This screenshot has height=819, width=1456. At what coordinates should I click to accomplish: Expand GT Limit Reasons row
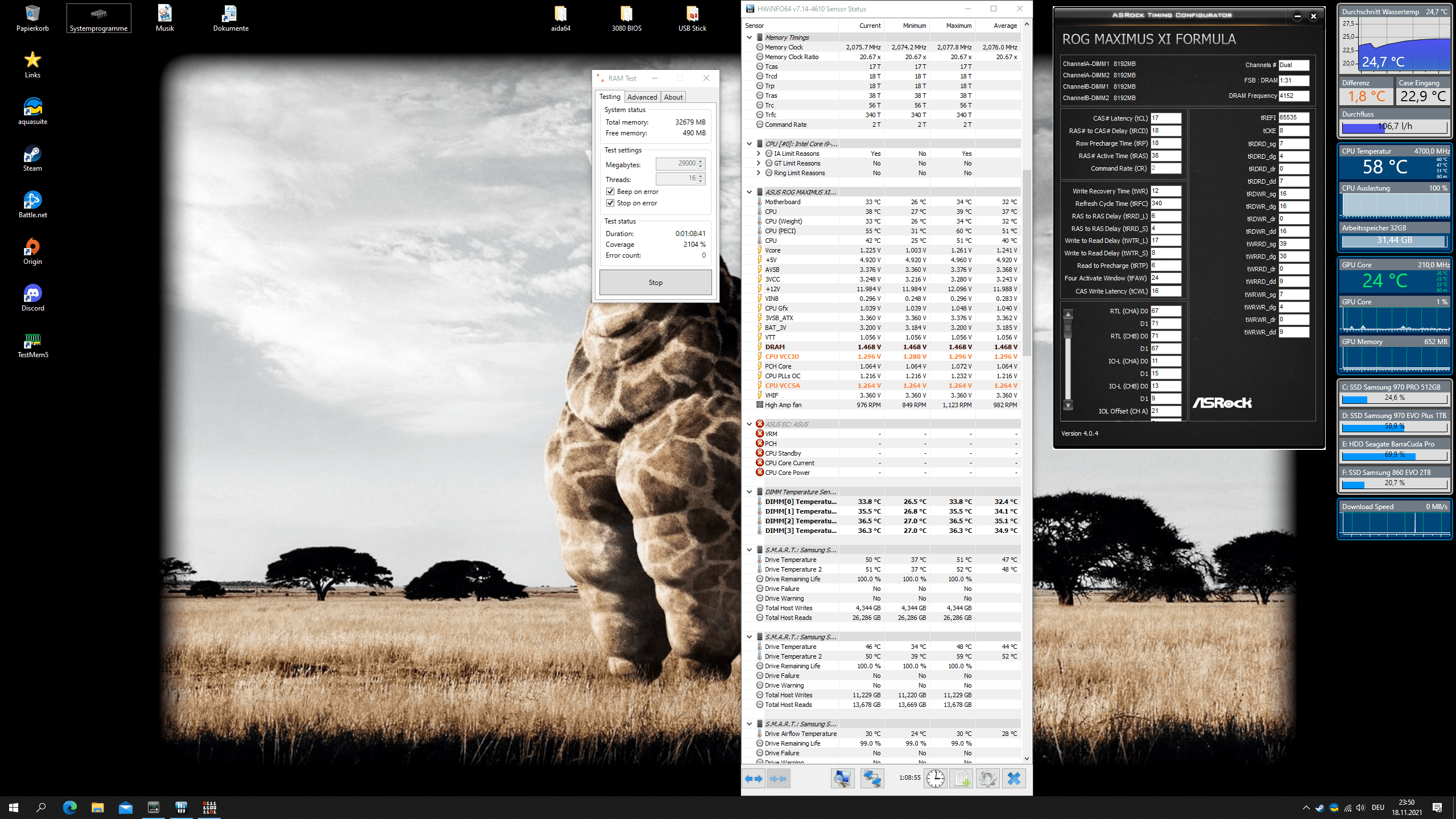758,163
